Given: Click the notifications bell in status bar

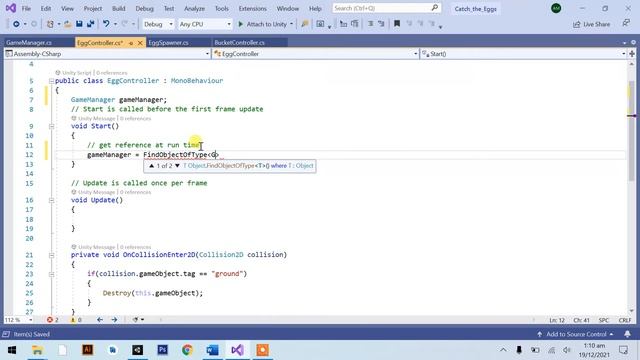Looking at the screenshot, I should tap(627, 334).
